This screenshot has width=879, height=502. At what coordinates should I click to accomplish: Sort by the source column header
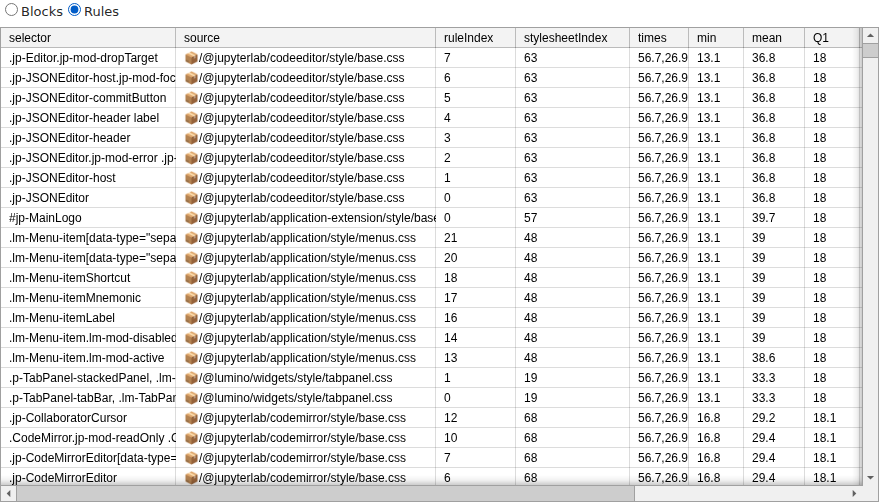[306, 38]
